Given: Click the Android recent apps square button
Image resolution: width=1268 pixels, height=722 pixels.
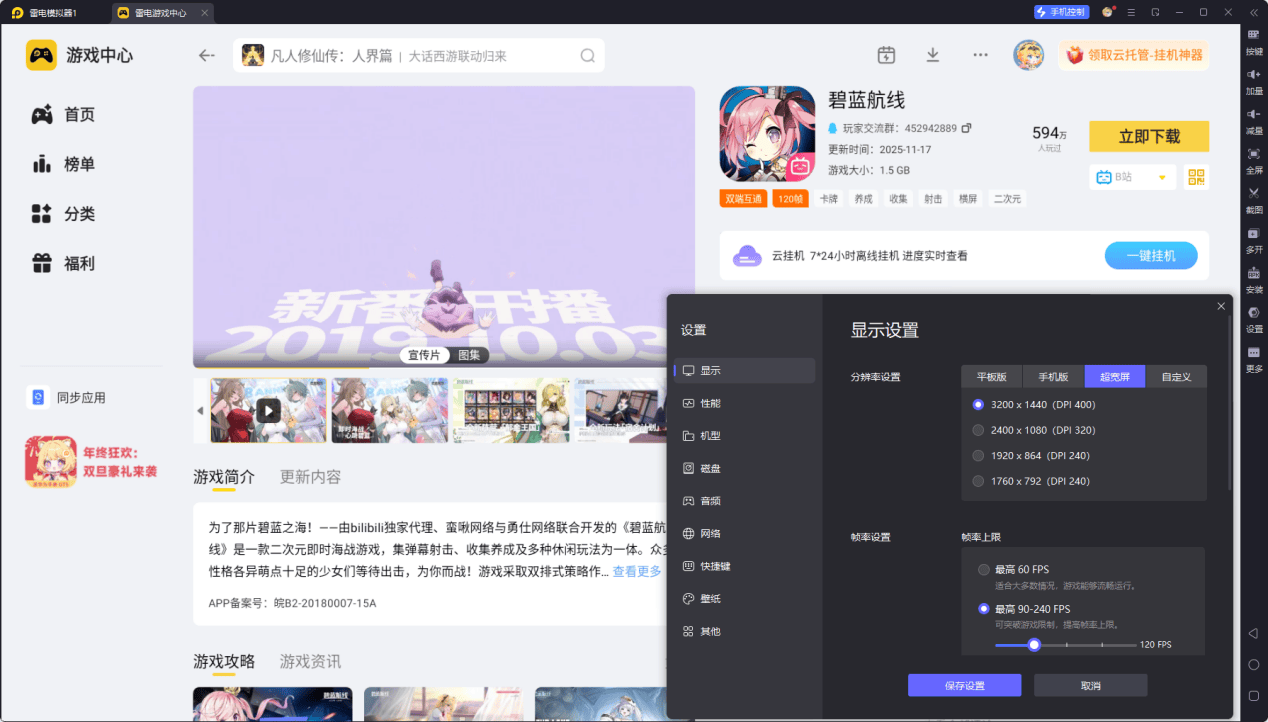Looking at the screenshot, I should pos(1253,695).
